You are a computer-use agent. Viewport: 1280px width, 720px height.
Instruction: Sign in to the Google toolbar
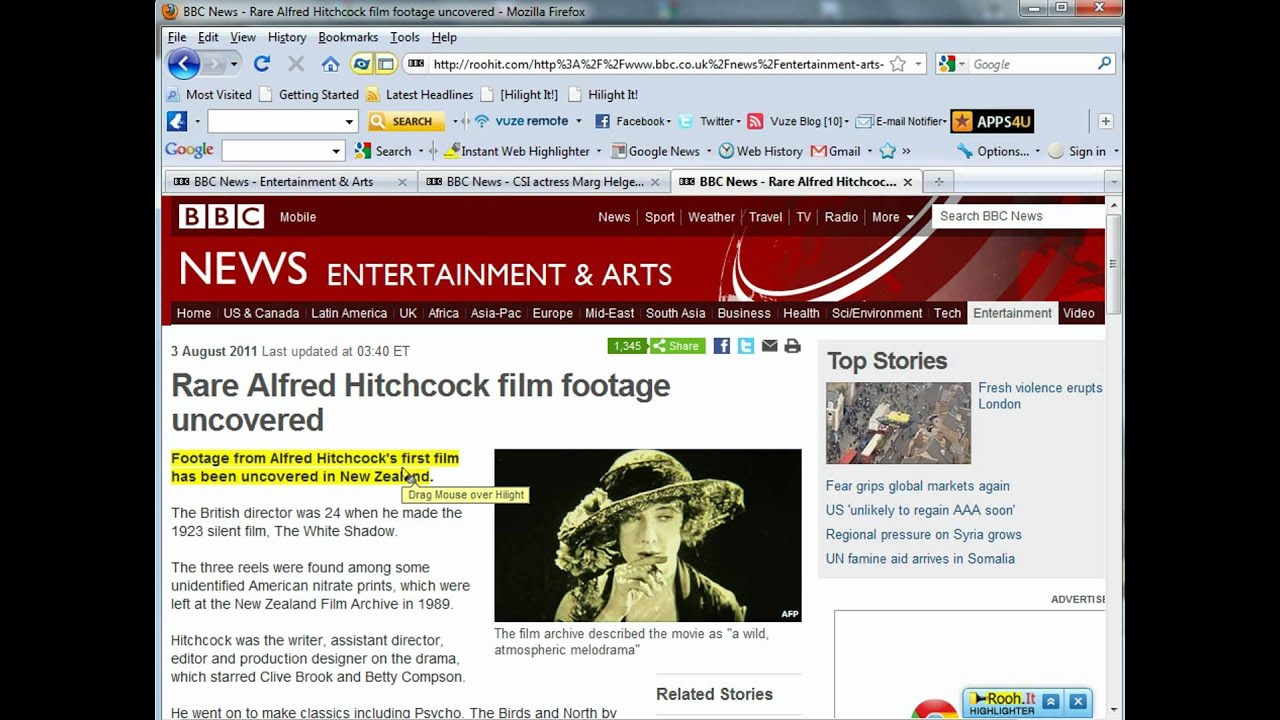(1077, 151)
